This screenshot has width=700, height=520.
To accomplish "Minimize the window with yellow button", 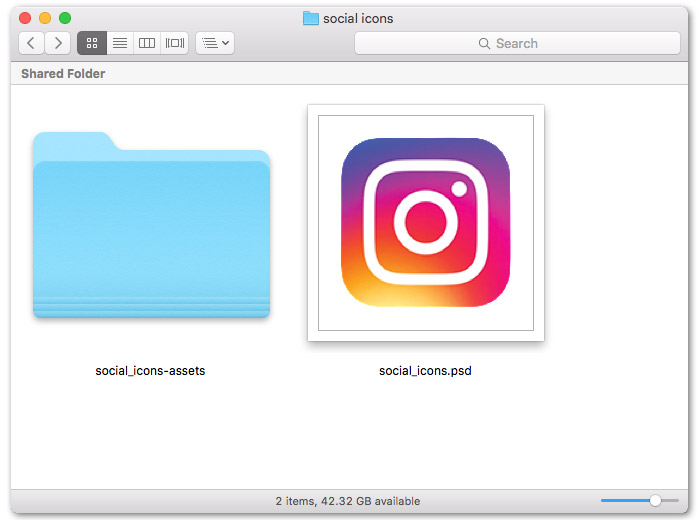I will click(45, 18).
